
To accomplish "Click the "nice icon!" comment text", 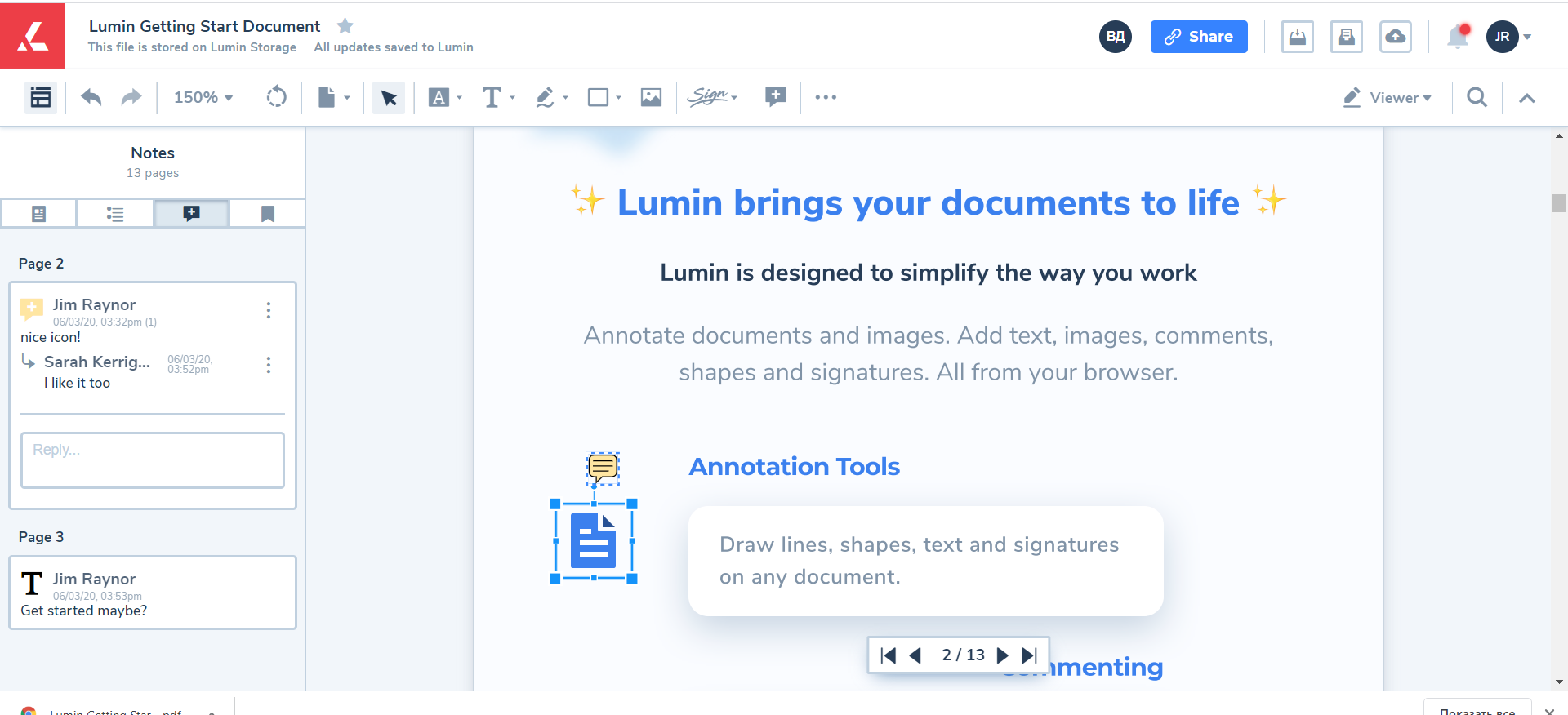I will tap(51, 337).
